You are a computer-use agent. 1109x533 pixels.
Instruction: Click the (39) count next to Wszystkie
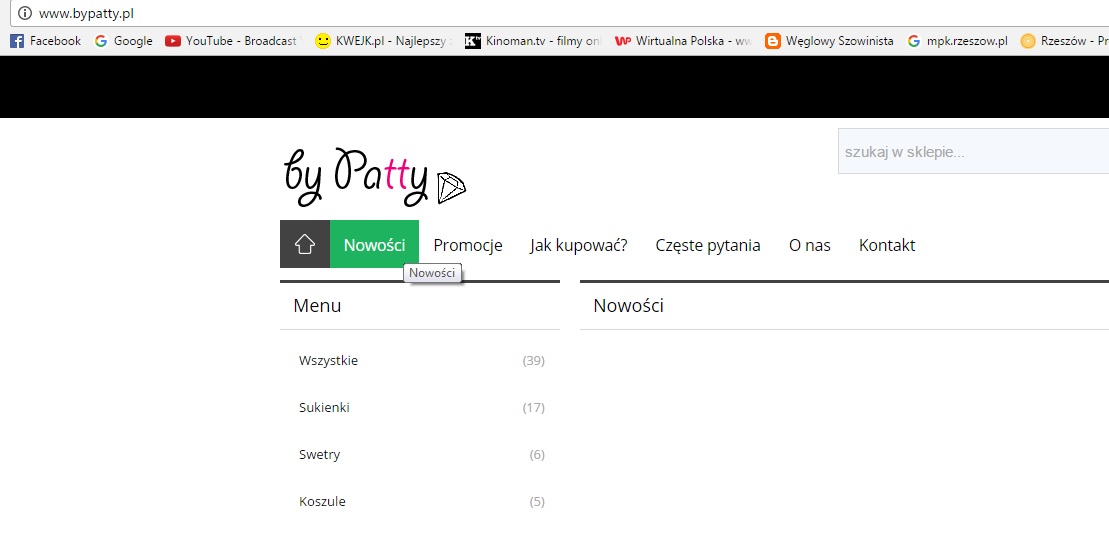pyautogui.click(x=534, y=361)
